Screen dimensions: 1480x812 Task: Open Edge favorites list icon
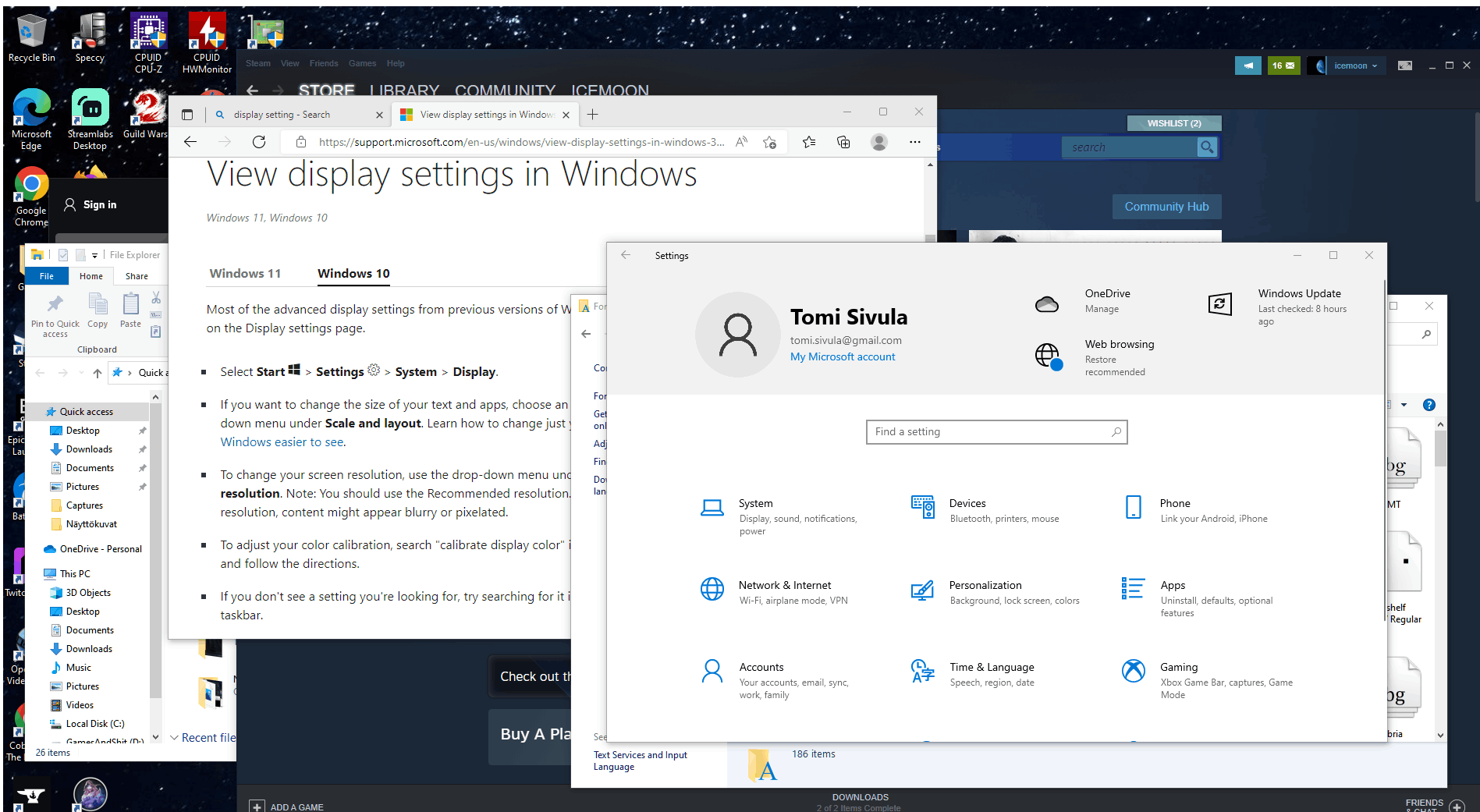[x=809, y=142]
